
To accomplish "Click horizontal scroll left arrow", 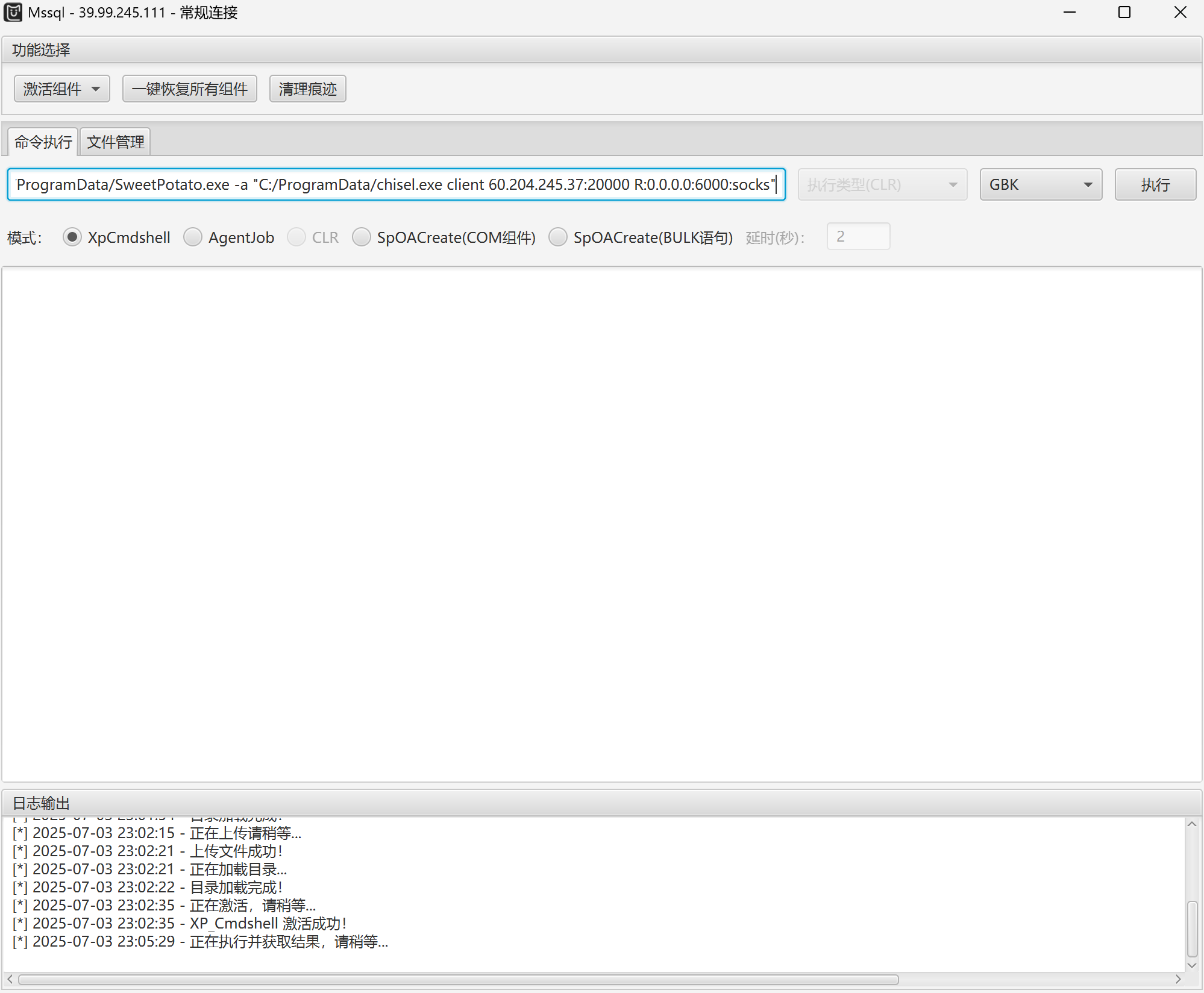I will tap(10, 979).
